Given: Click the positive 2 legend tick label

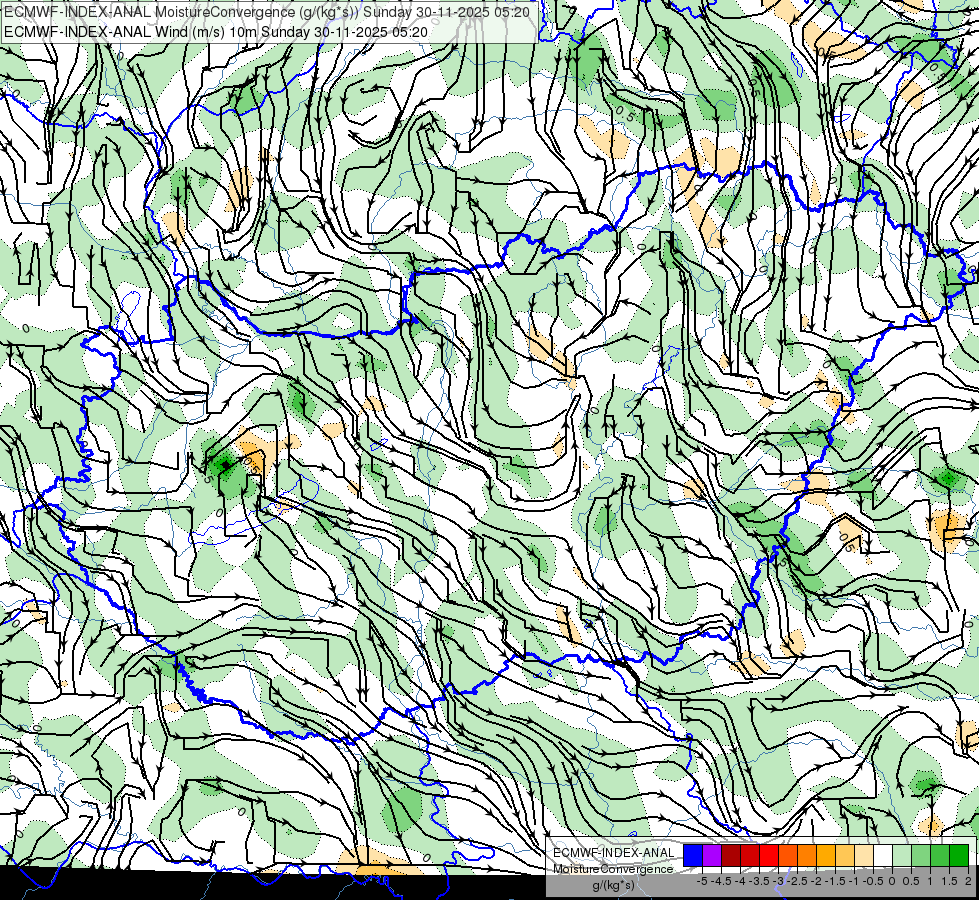Looking at the screenshot, I should 968,881.
